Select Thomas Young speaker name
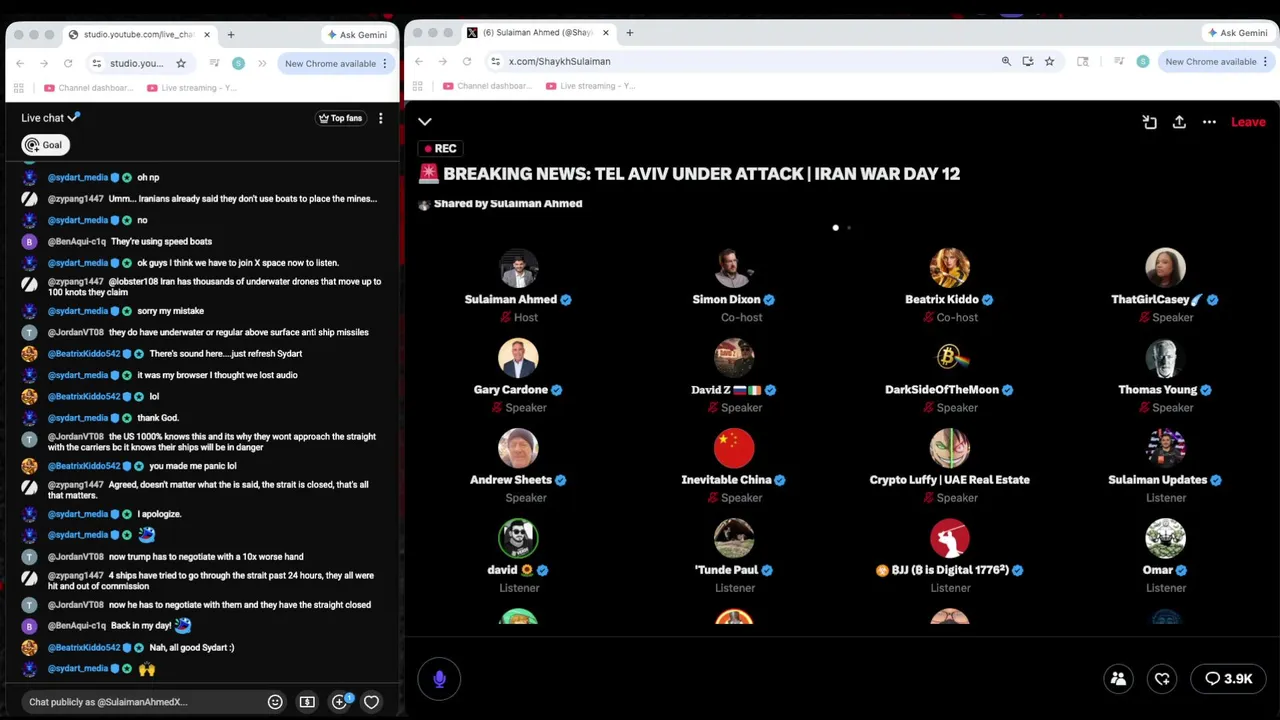1280x720 pixels. [x=1158, y=389]
